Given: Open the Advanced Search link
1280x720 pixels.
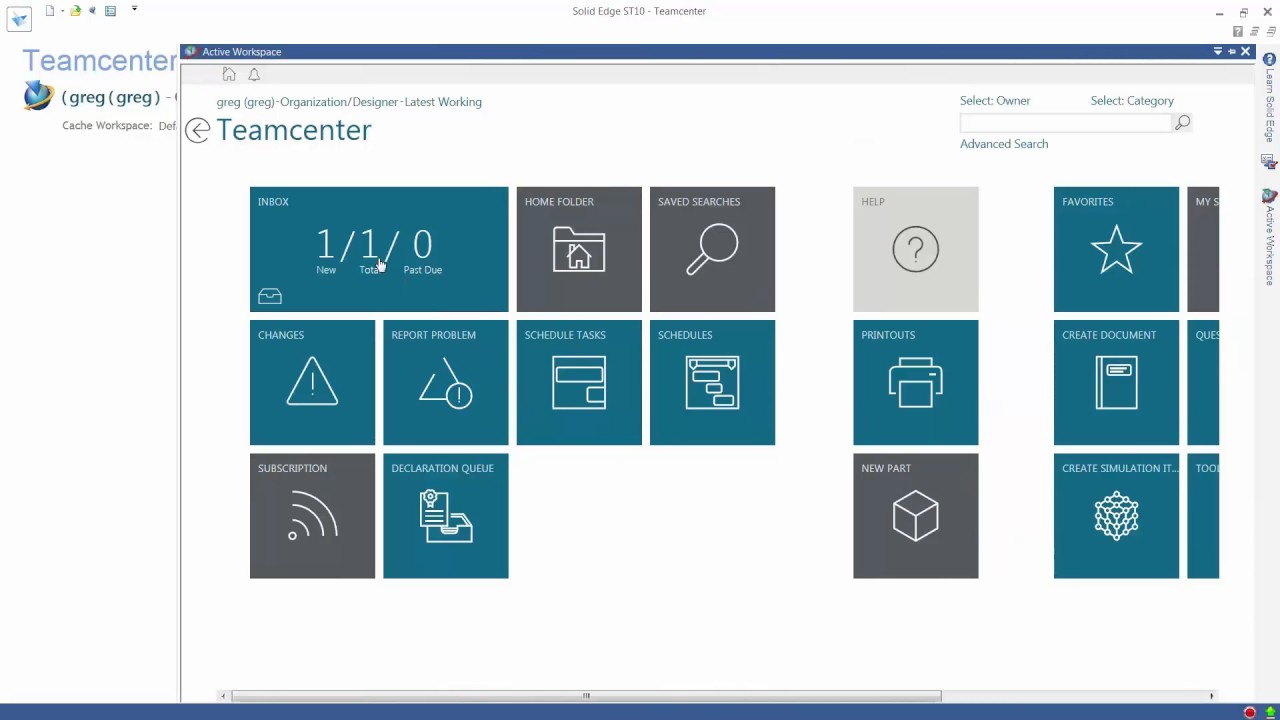Looking at the screenshot, I should click(1003, 144).
